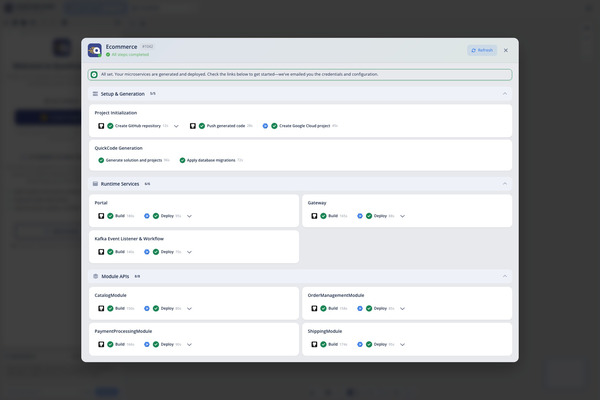
Task: Click the Module APIs section icon
Action: tap(96, 276)
